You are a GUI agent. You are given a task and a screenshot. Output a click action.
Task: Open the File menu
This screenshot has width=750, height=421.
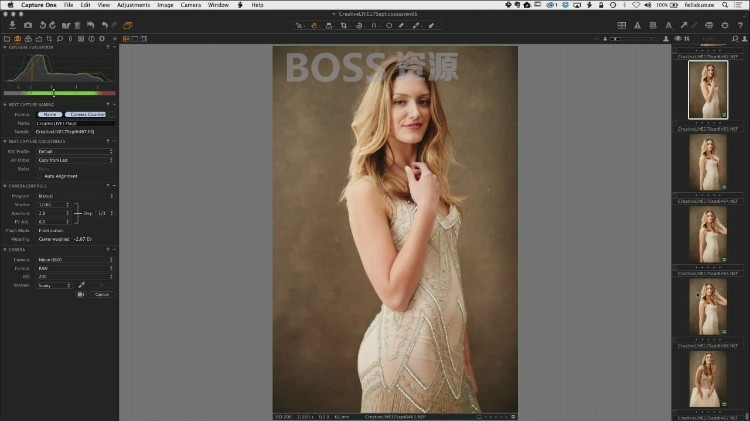click(68, 5)
